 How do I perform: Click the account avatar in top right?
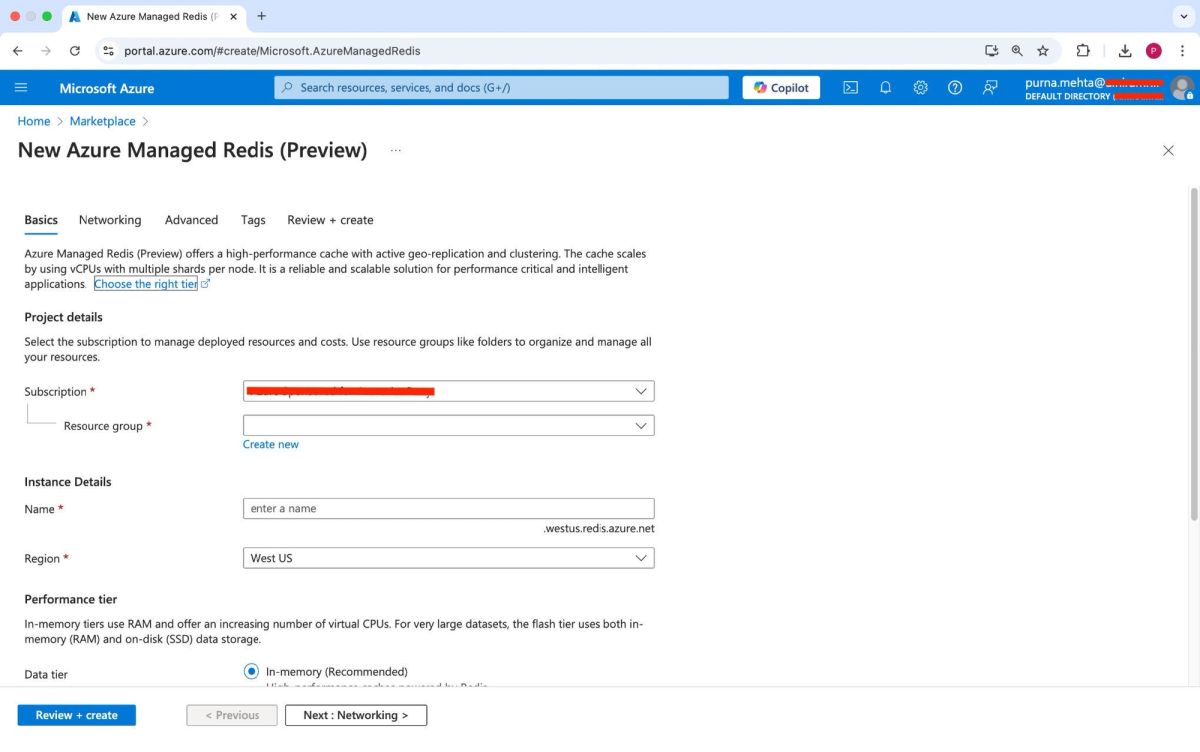coord(1177,87)
